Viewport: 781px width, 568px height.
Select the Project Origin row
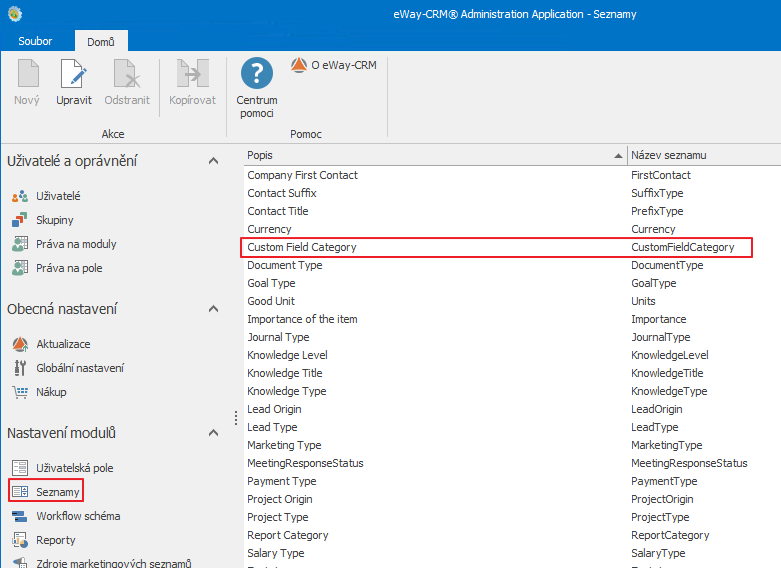coord(513,499)
